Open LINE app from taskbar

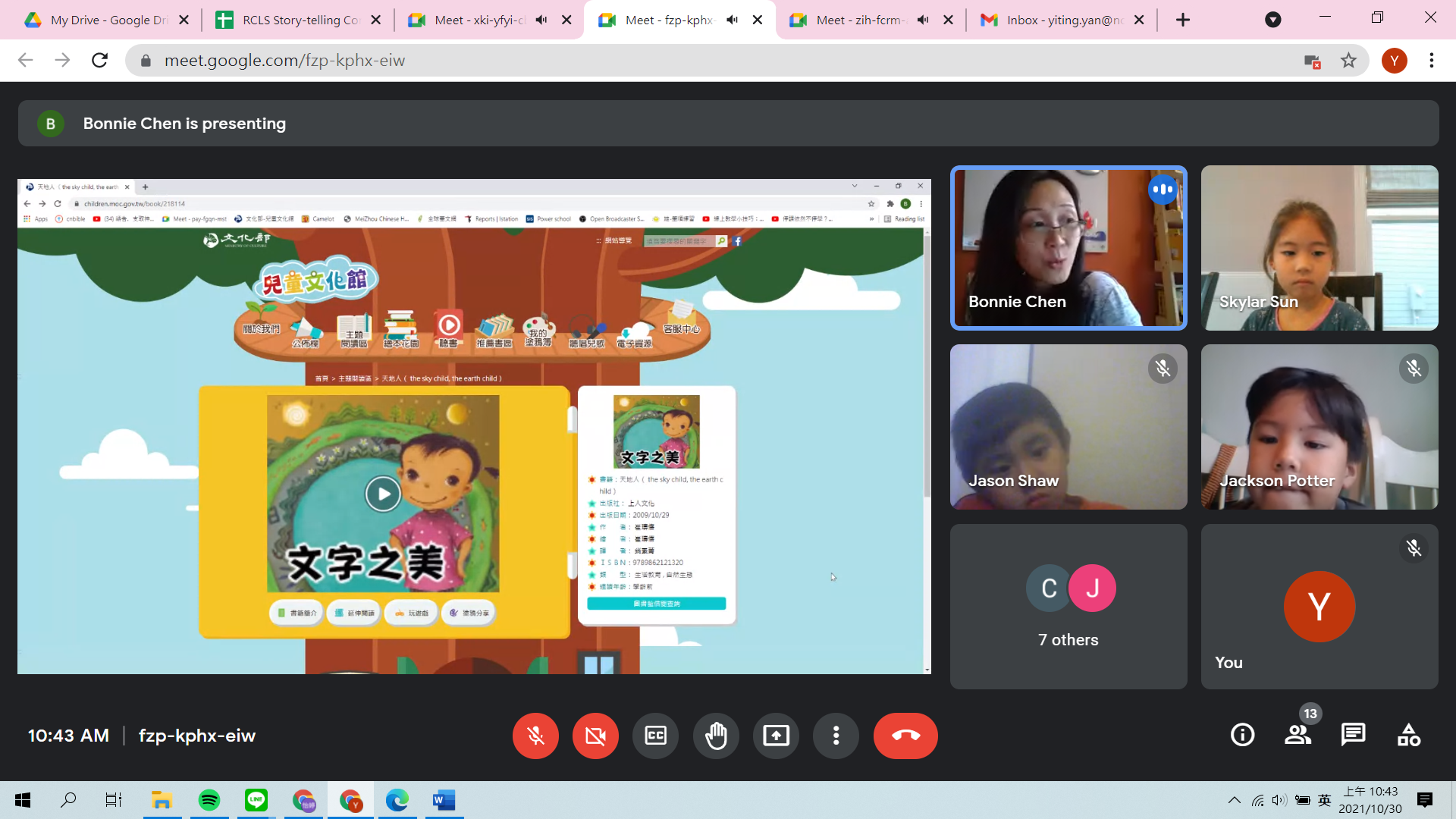[256, 800]
